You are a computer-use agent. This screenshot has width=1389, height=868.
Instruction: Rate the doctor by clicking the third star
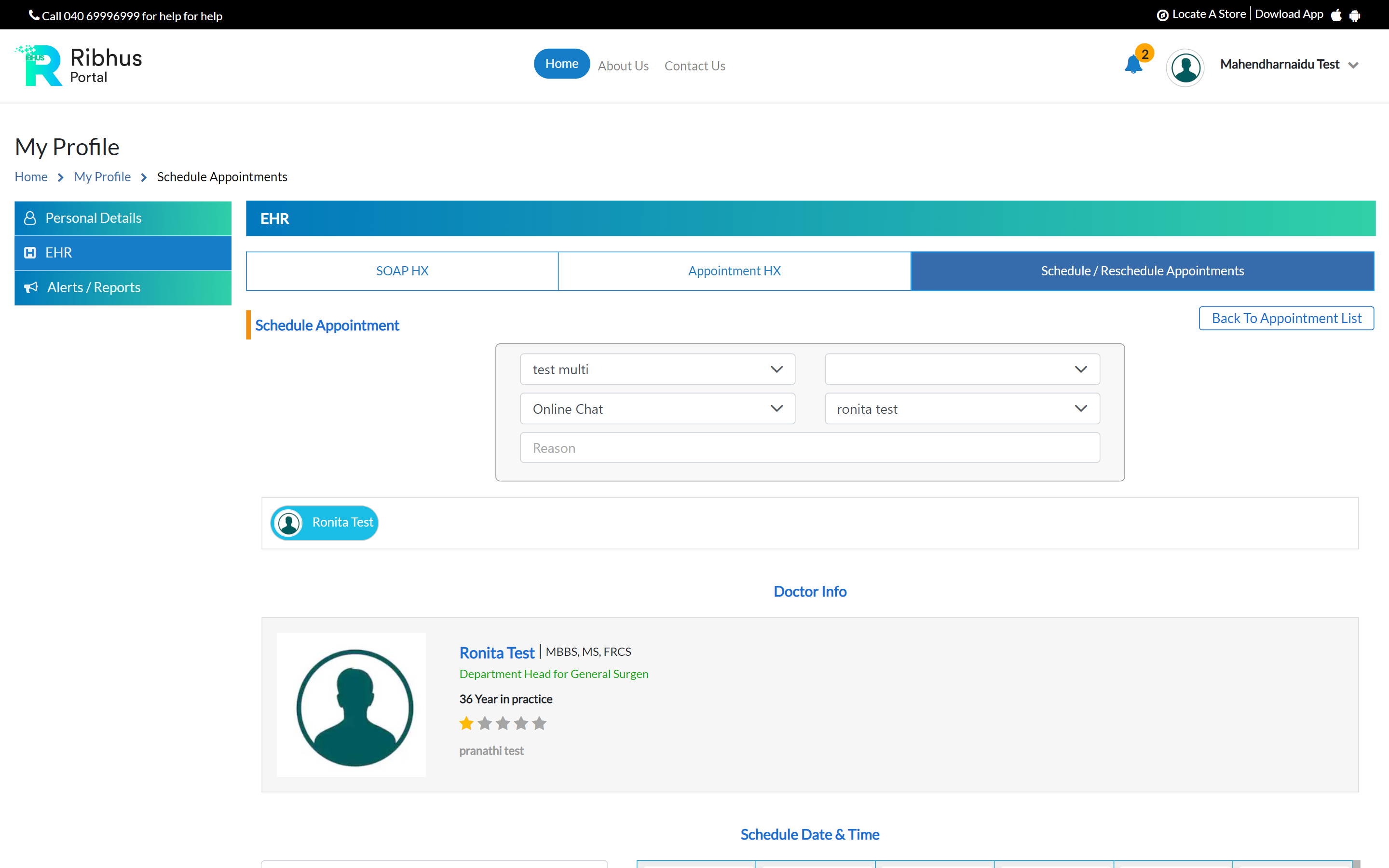[x=503, y=723]
